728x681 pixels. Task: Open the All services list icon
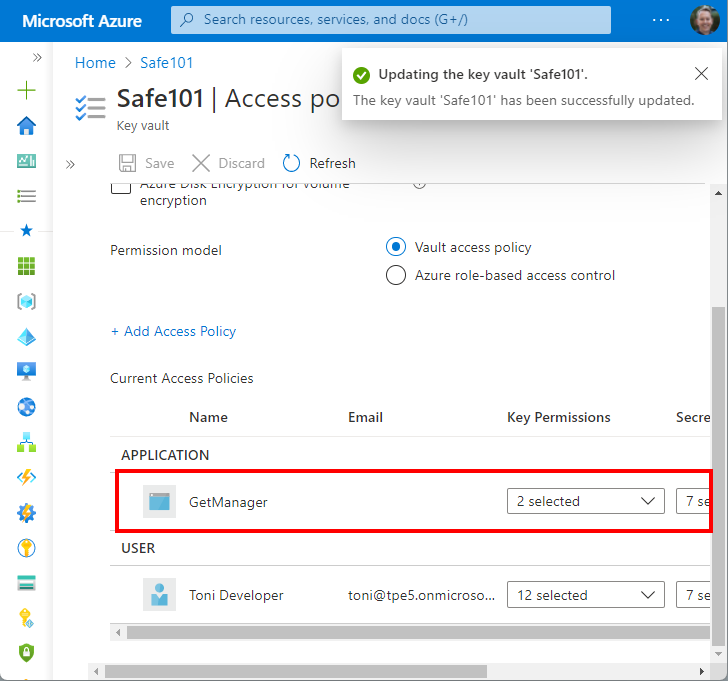(26, 196)
